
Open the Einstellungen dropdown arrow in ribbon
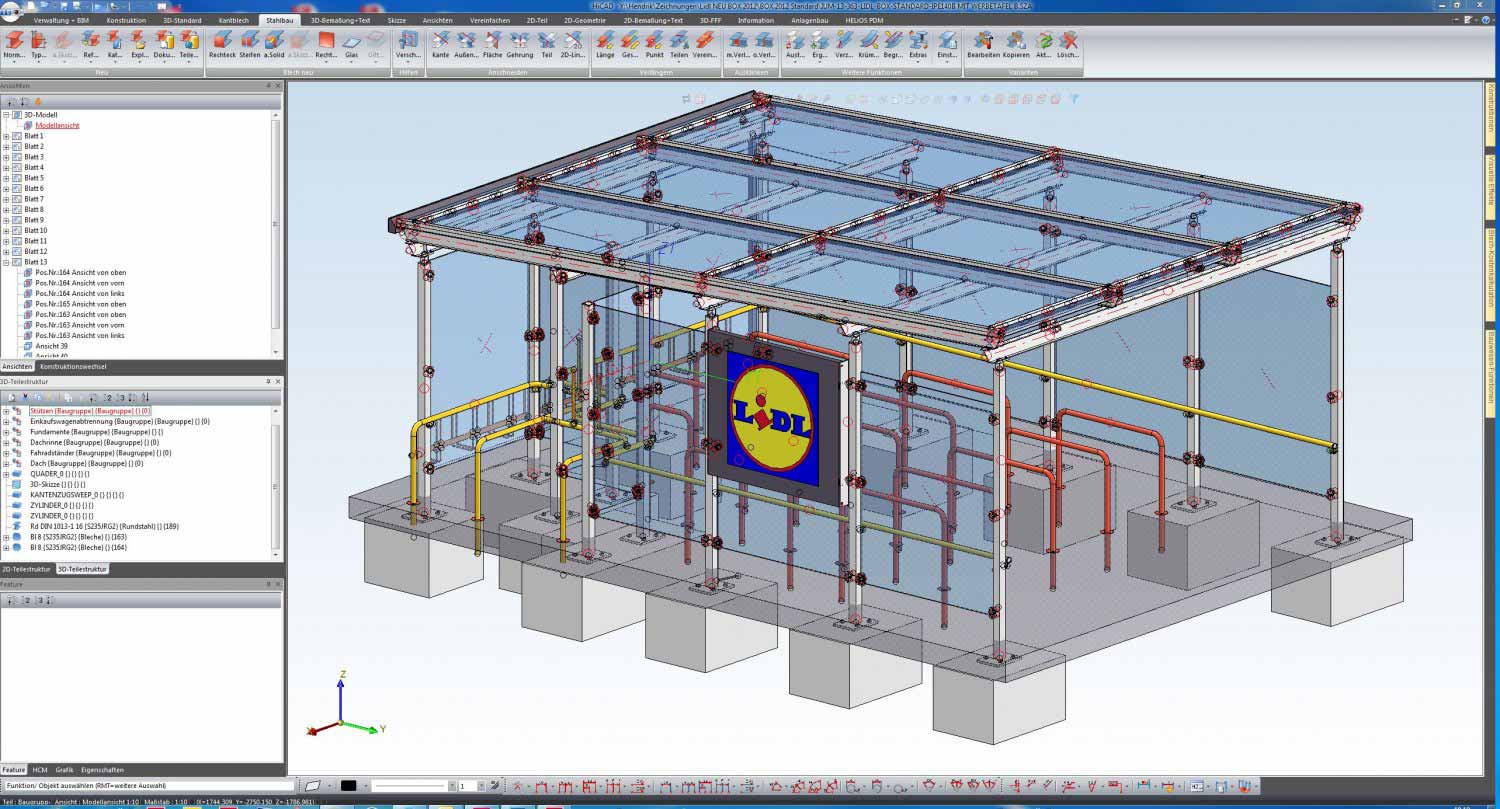(947, 61)
